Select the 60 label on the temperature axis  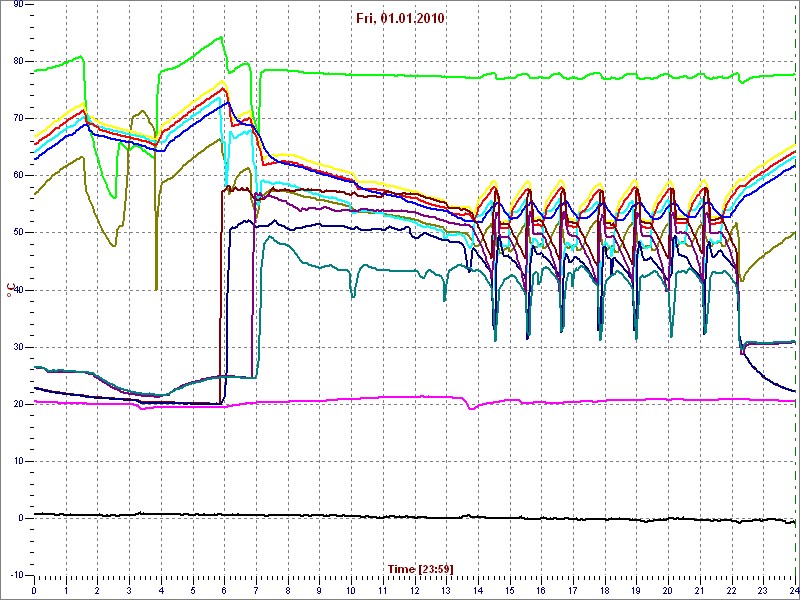click(17, 175)
